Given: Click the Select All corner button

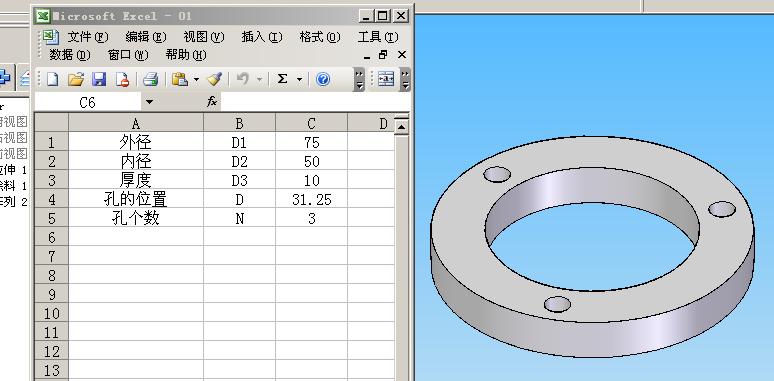Looking at the screenshot, I should click(x=52, y=122).
